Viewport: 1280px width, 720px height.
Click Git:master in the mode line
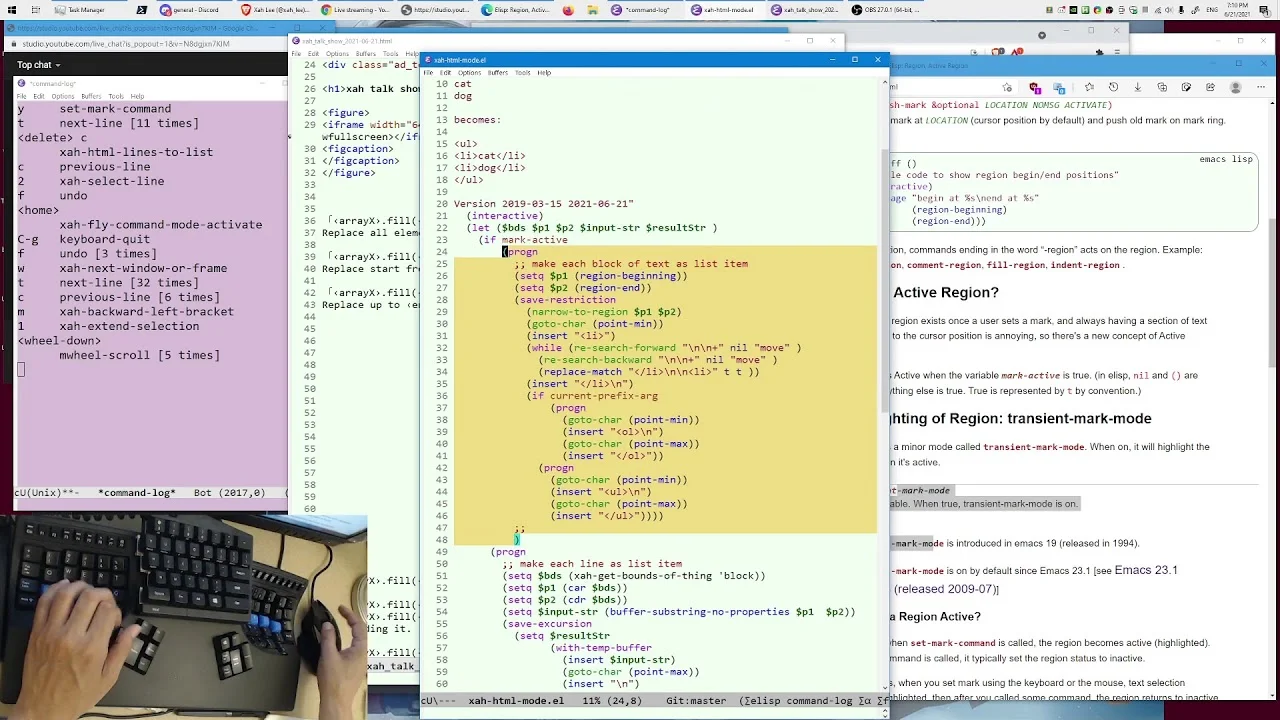click(696, 701)
